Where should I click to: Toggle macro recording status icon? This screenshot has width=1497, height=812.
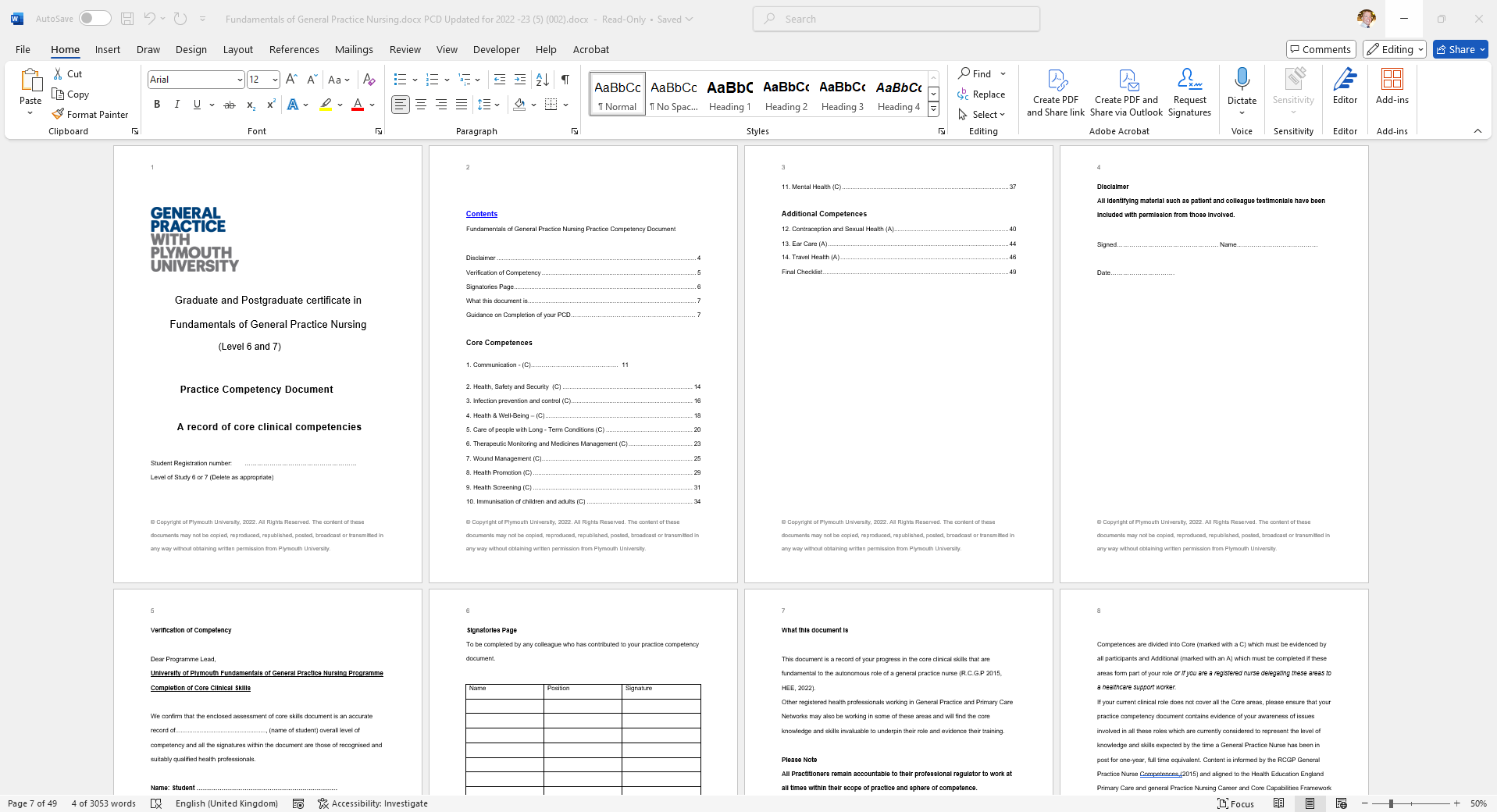[298, 803]
